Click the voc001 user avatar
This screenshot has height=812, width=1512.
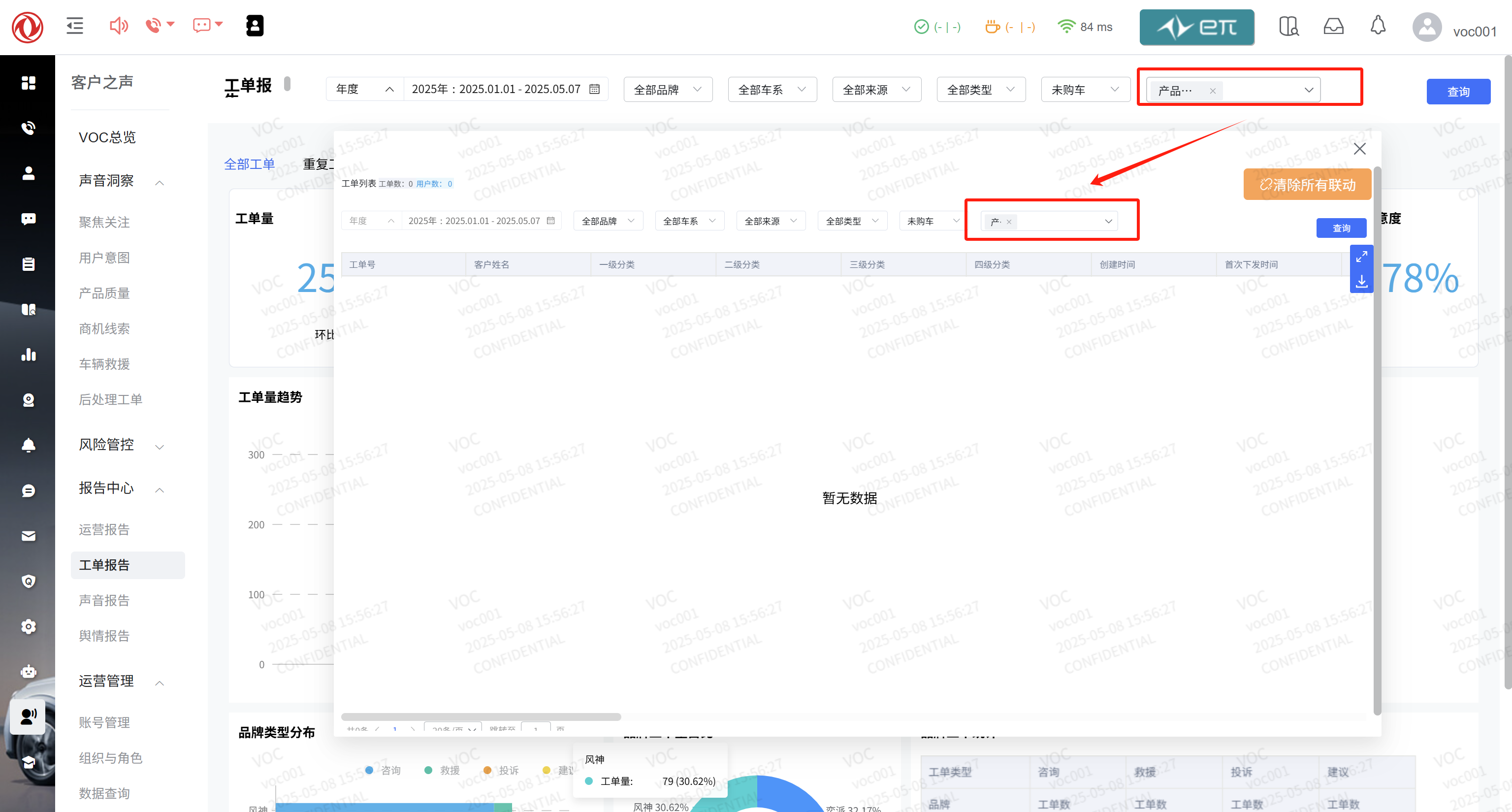coord(1427,27)
